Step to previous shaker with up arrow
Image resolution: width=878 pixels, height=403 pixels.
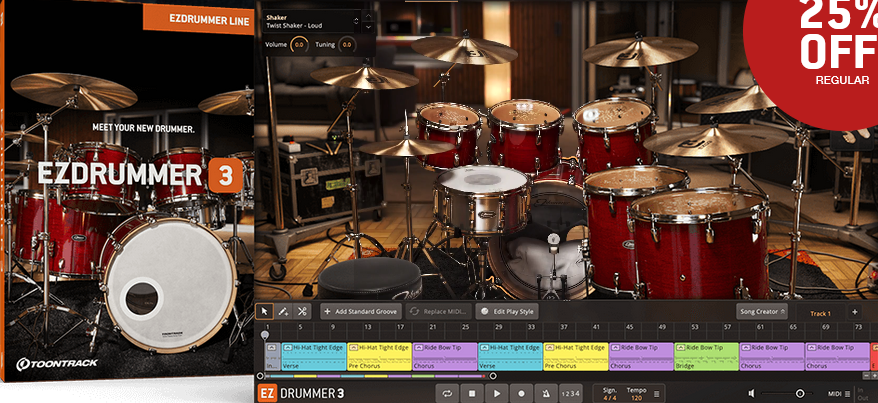(368, 16)
